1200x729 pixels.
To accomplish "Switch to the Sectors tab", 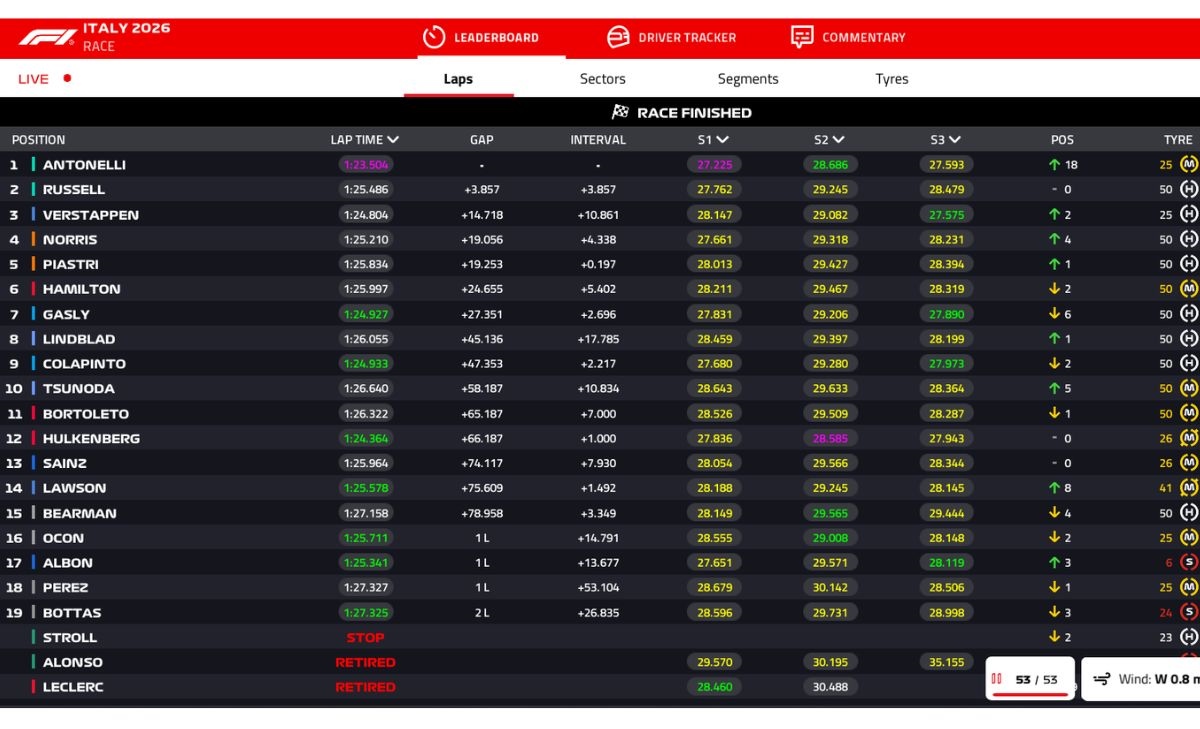I will point(602,79).
